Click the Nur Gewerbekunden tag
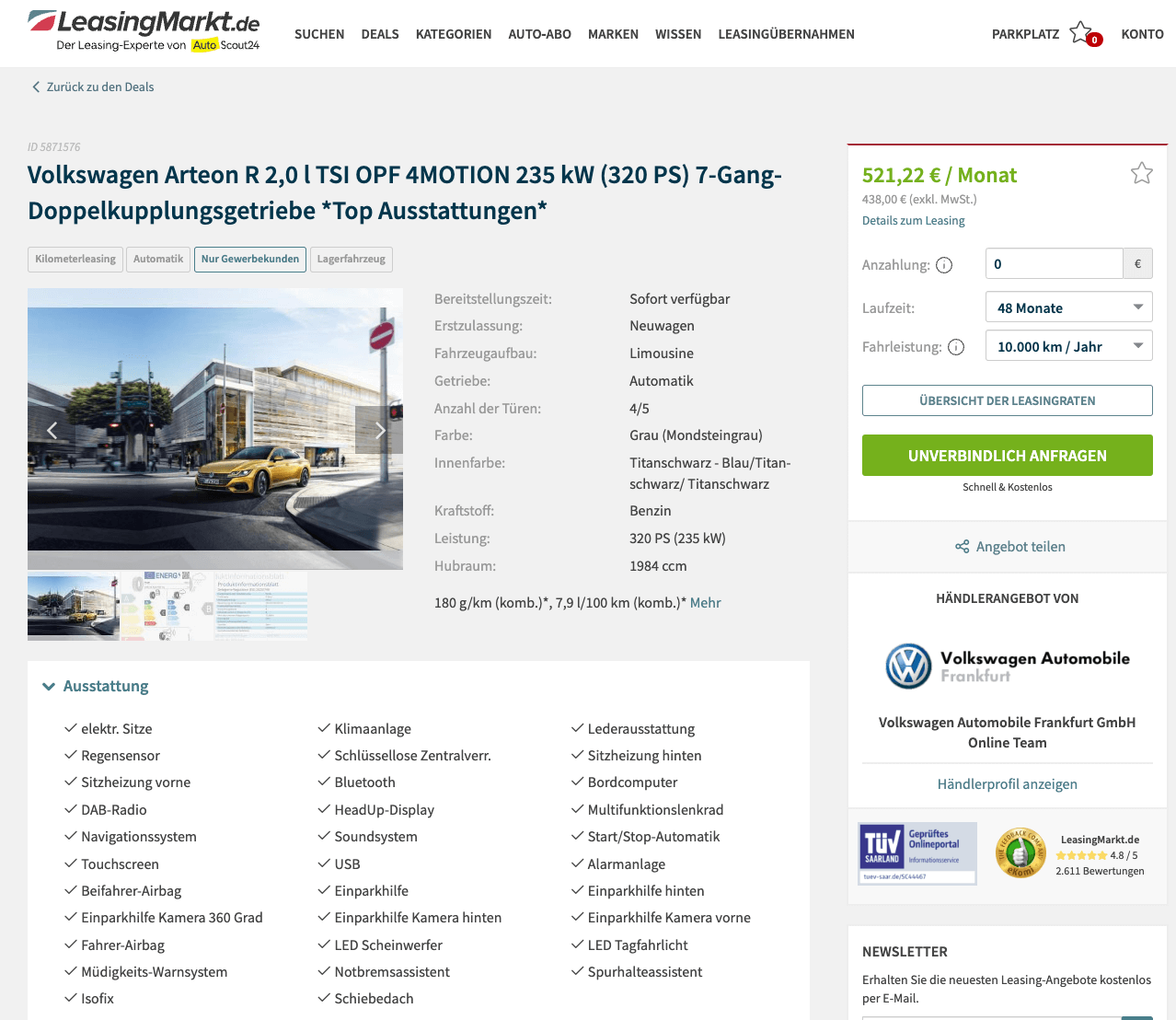This screenshot has width=1176, height=1020. (x=250, y=260)
